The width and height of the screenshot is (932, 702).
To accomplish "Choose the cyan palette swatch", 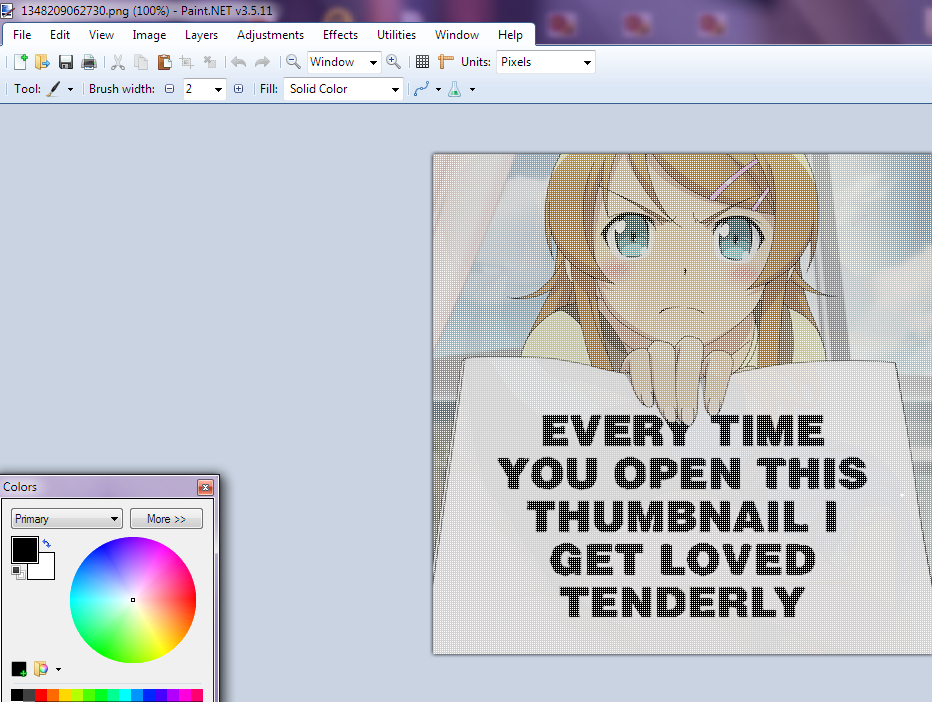I will point(125,695).
